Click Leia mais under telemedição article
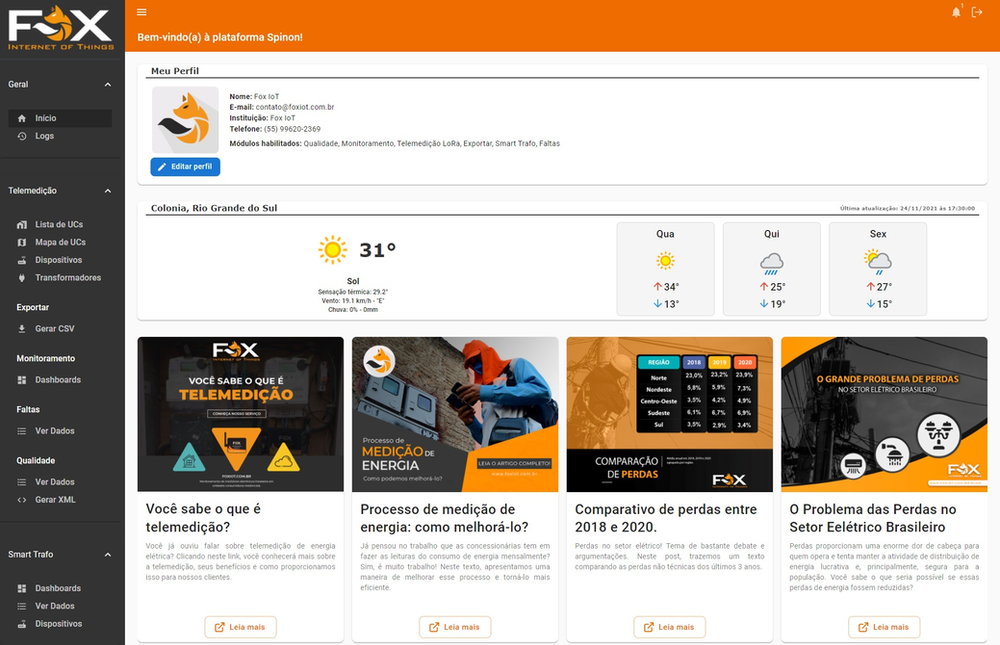 240,627
